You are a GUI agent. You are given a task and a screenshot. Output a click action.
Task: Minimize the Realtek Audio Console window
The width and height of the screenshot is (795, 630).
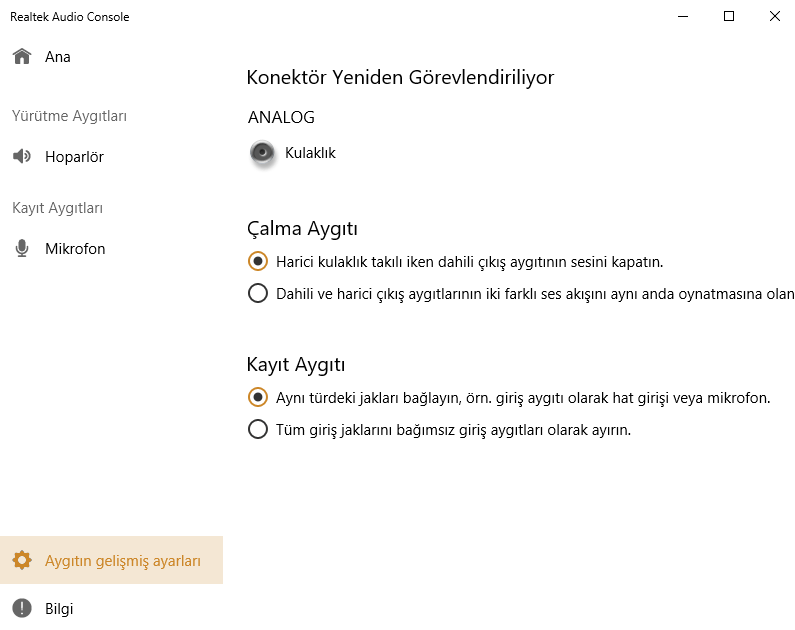click(683, 16)
